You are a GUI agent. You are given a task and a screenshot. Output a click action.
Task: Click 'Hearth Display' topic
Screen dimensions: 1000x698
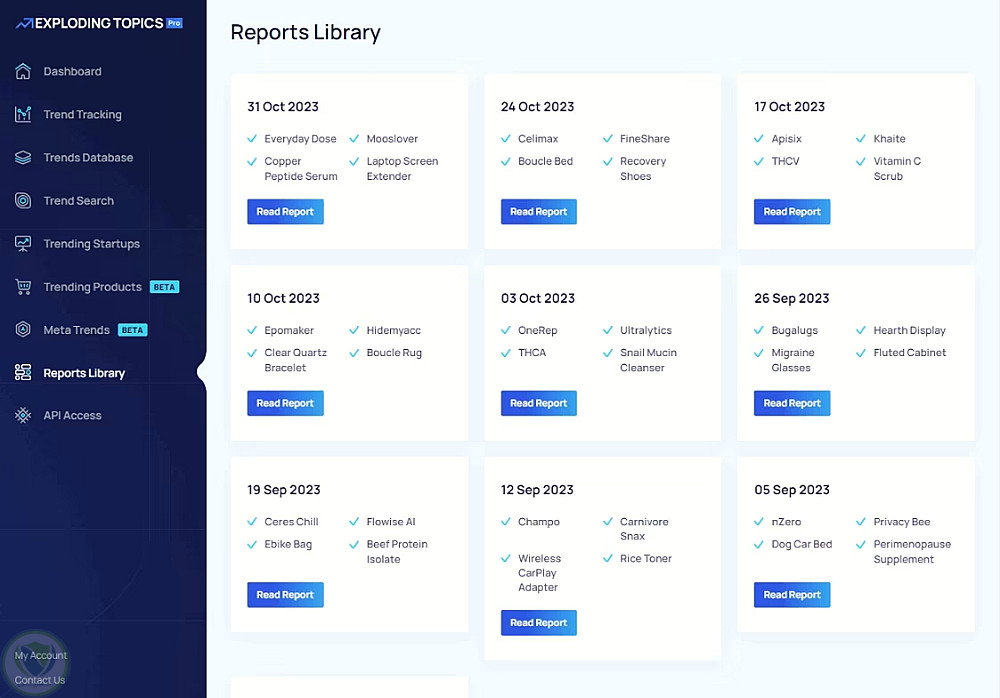pos(909,330)
